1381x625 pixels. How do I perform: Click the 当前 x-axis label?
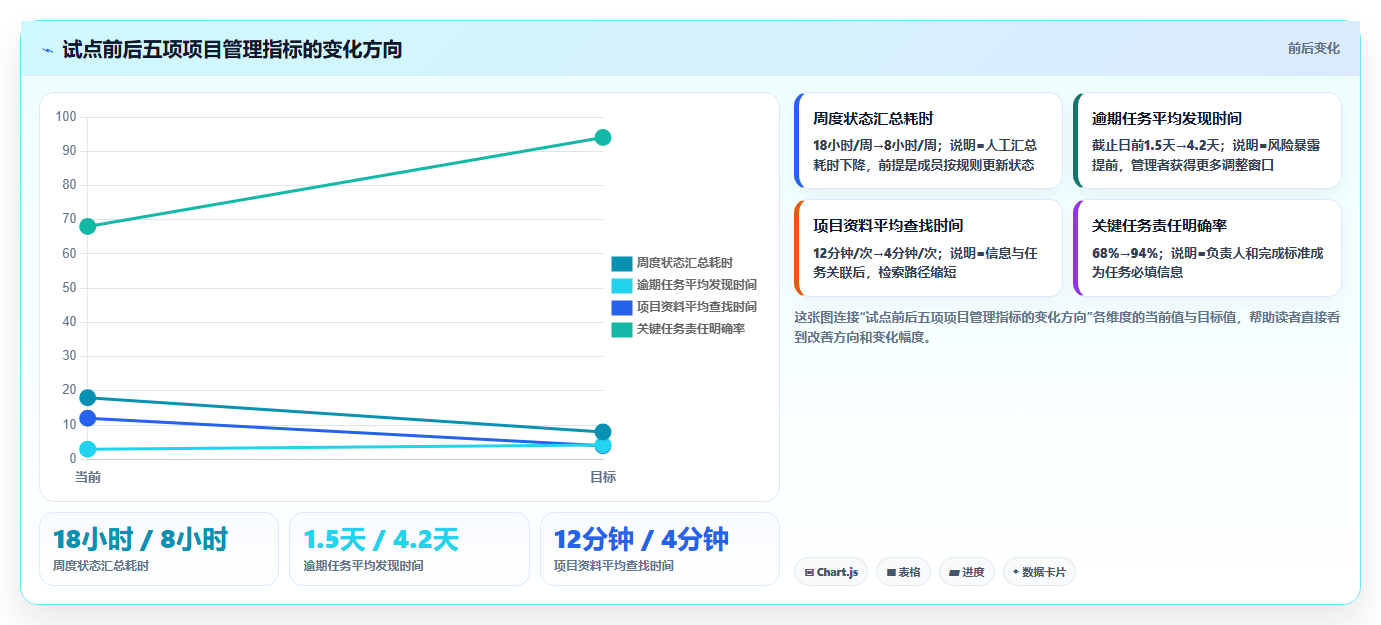(x=88, y=477)
